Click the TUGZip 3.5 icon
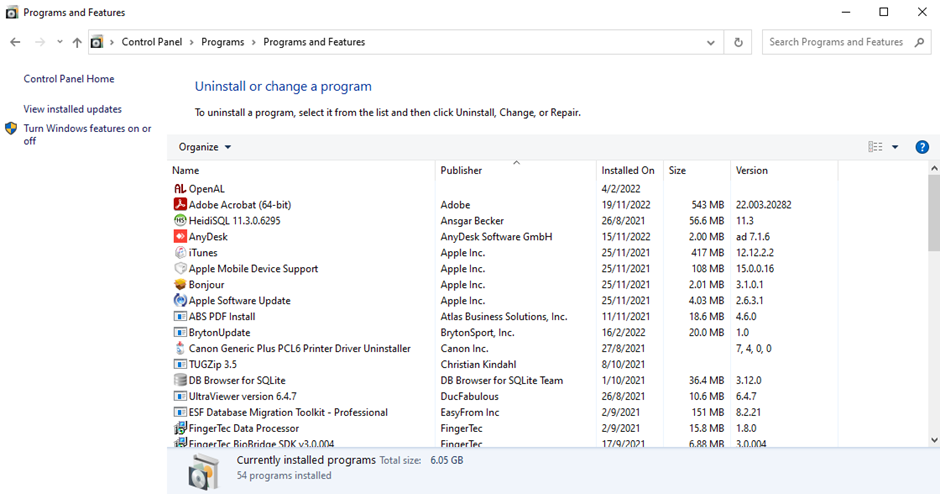 [x=180, y=365]
